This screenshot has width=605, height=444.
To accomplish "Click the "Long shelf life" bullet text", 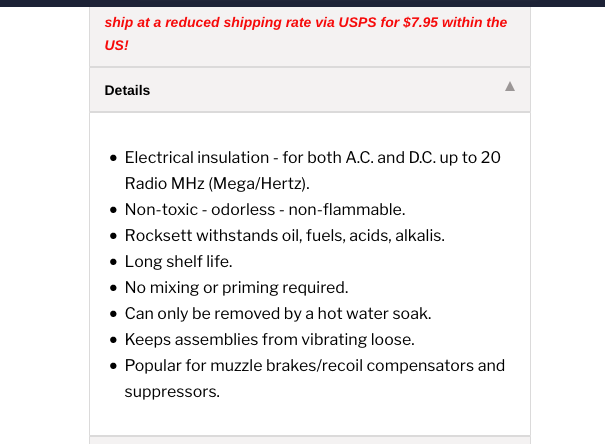I will 178,262.
